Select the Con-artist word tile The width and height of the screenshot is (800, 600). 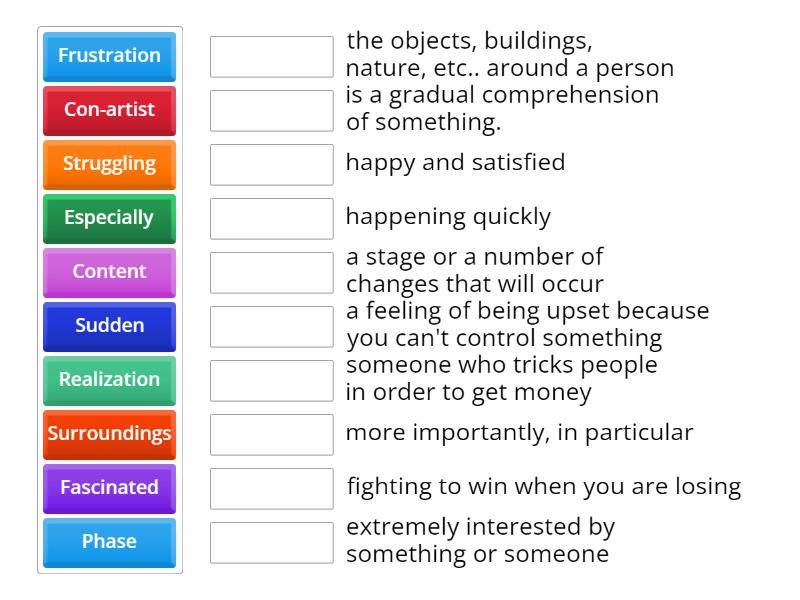point(109,111)
